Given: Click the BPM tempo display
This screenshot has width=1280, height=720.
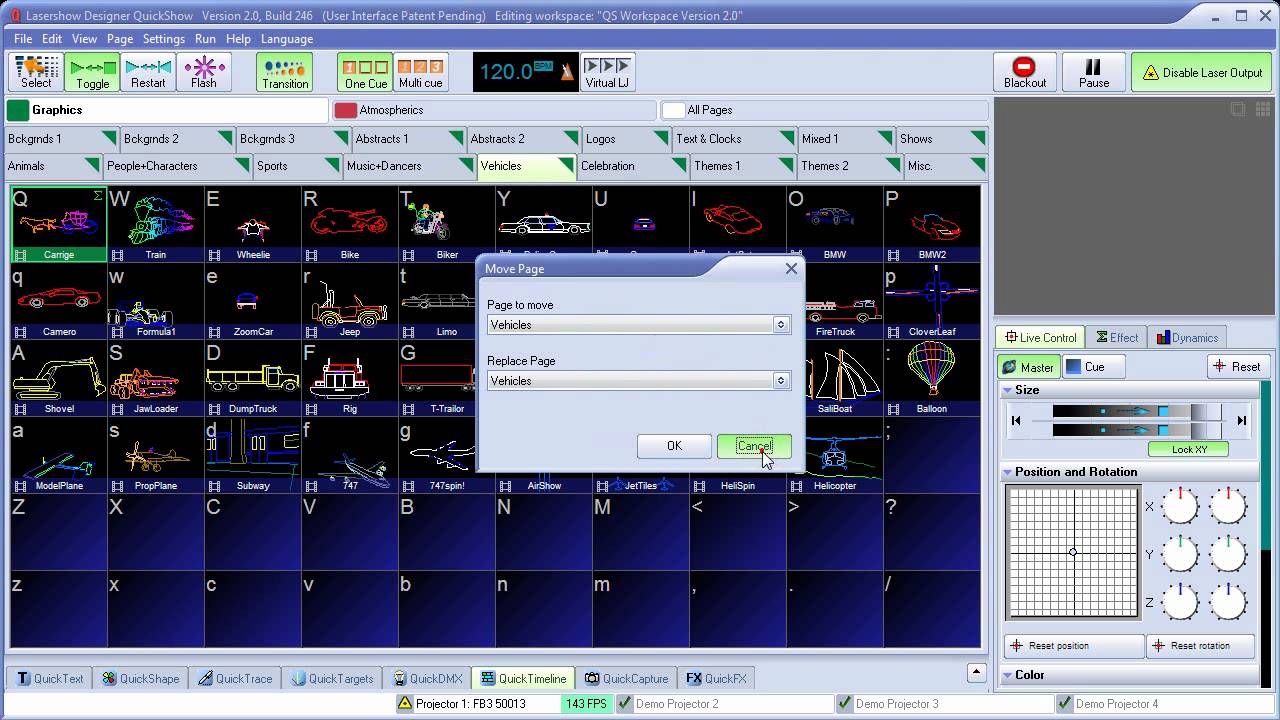Looking at the screenshot, I should click(525, 72).
